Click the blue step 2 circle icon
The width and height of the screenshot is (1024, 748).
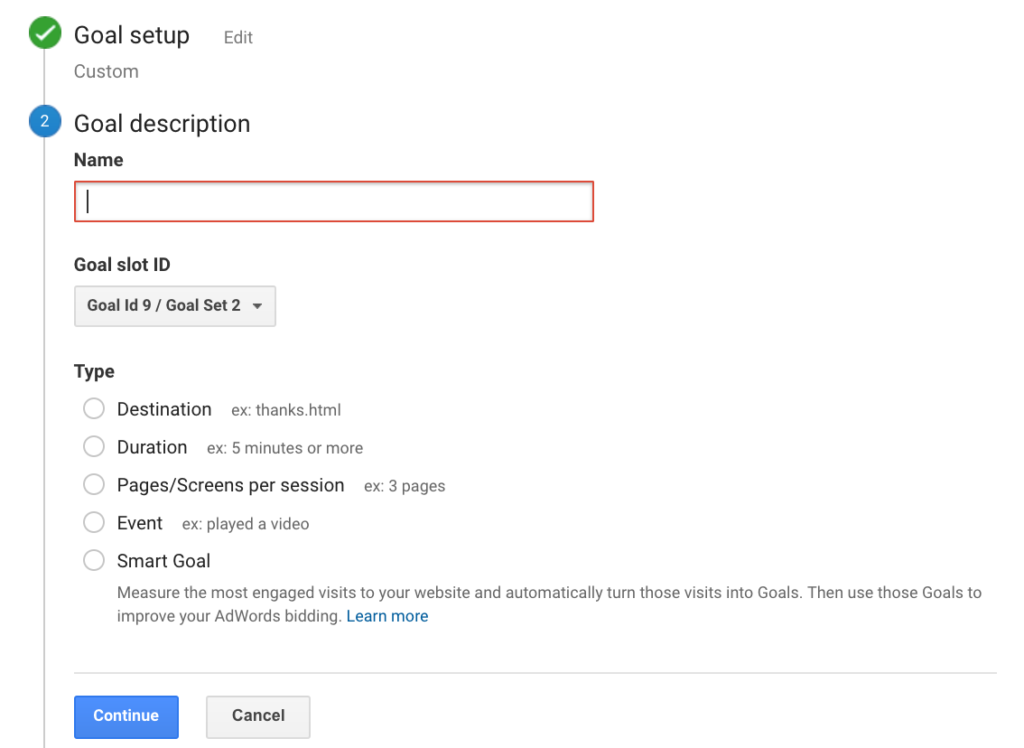[44, 124]
